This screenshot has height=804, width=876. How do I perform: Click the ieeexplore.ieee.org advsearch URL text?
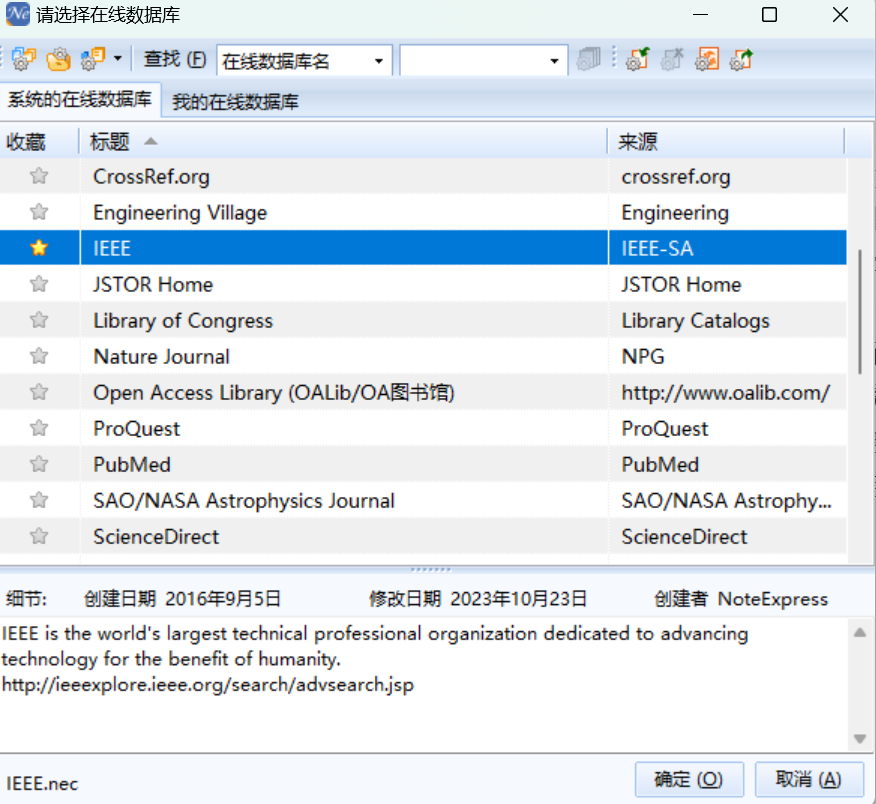pyautogui.click(x=208, y=684)
